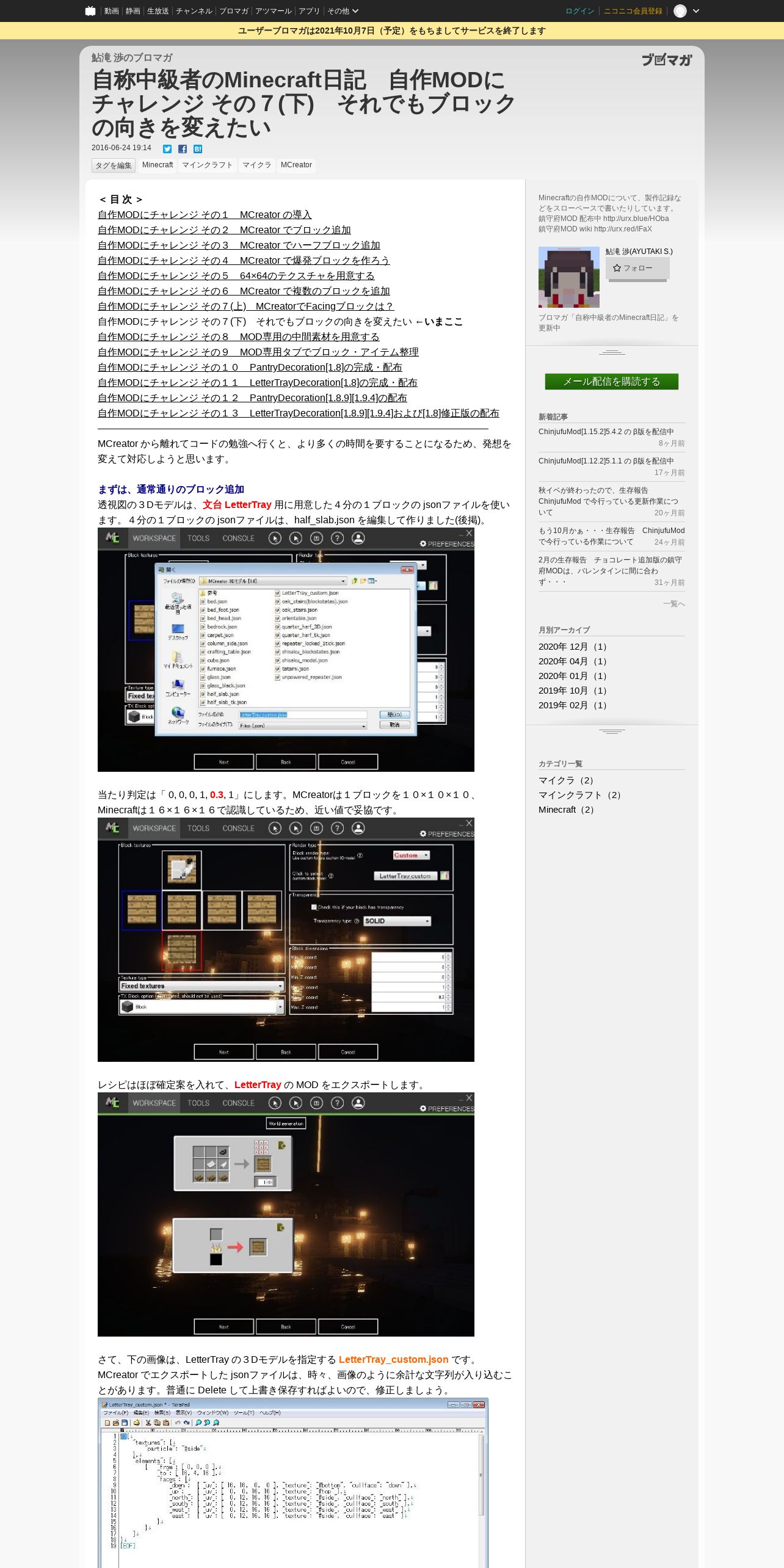Open その６ 複数のブロックを追加 link

244,291
